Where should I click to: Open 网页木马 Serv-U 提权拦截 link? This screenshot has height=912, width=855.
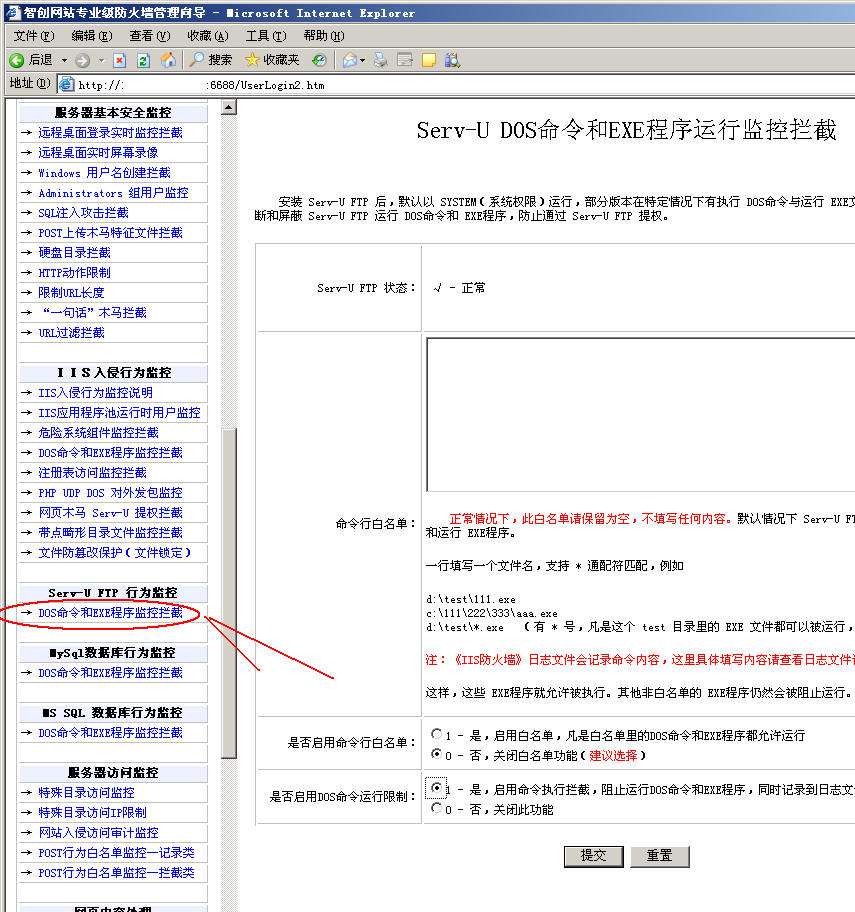pos(111,512)
